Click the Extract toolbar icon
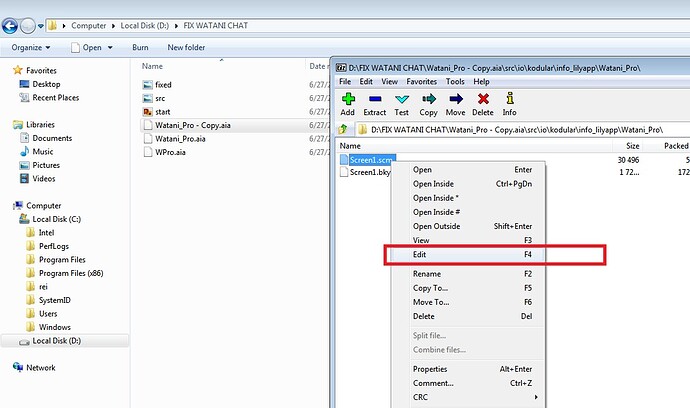This screenshot has width=690, height=408. point(375,99)
